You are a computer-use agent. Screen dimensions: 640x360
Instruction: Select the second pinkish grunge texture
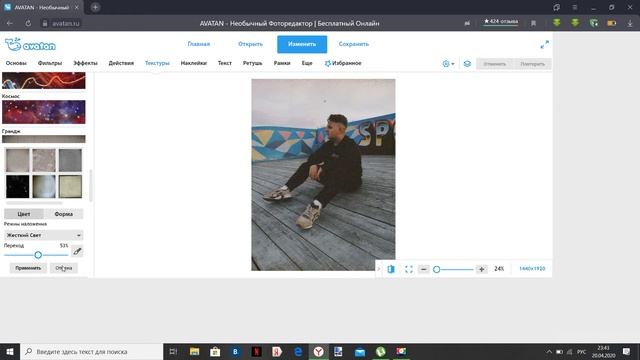44,160
